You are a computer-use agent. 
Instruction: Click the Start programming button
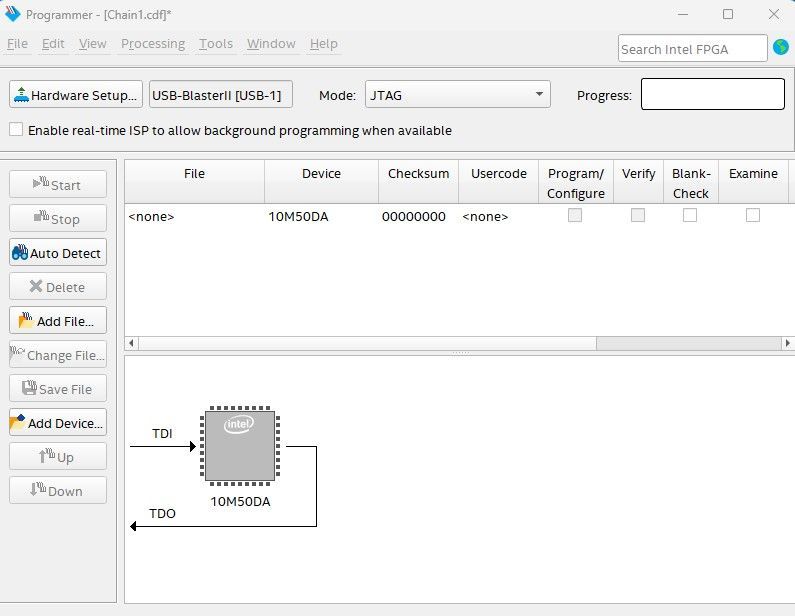pos(58,184)
